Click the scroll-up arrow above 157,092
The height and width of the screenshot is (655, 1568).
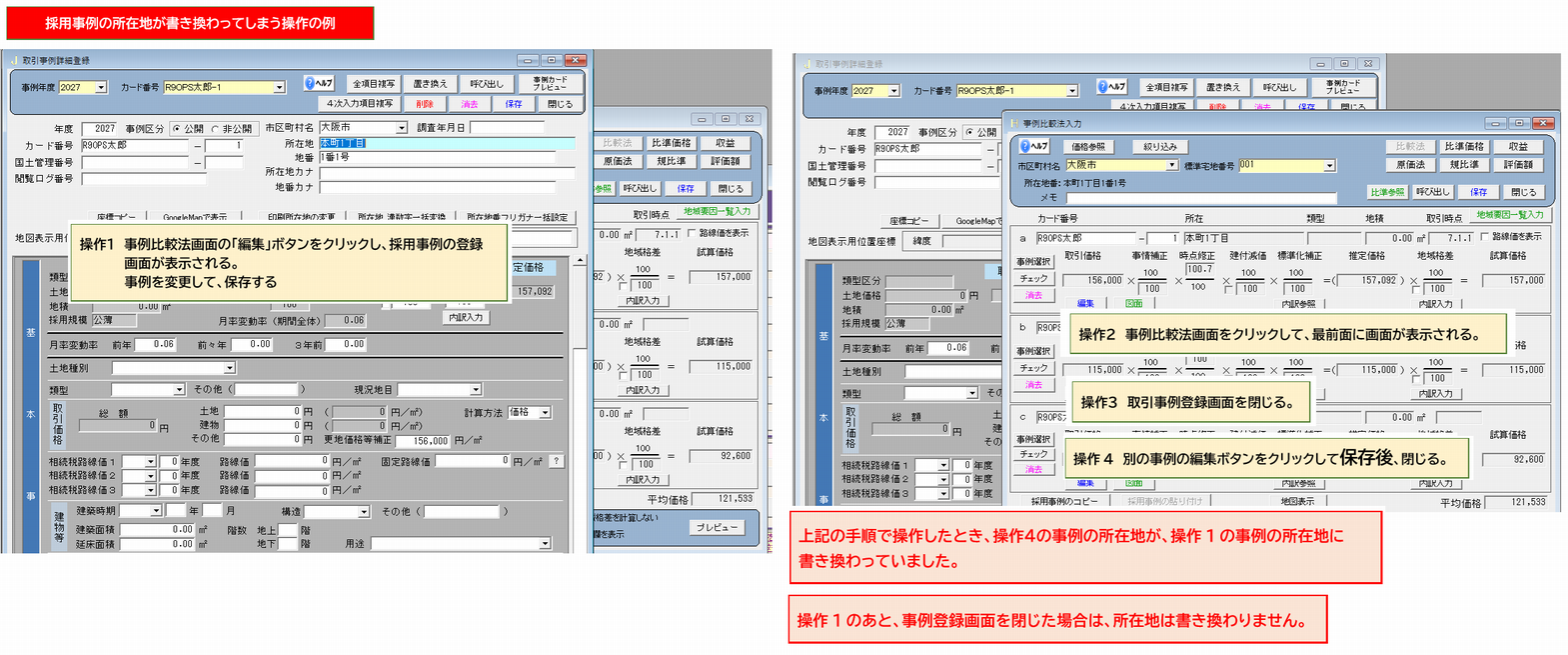[x=580, y=260]
